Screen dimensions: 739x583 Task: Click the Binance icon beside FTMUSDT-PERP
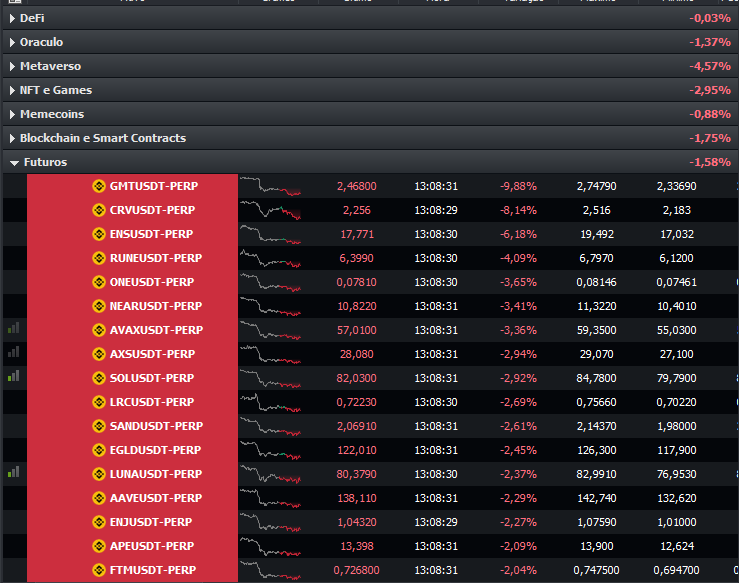[99, 570]
